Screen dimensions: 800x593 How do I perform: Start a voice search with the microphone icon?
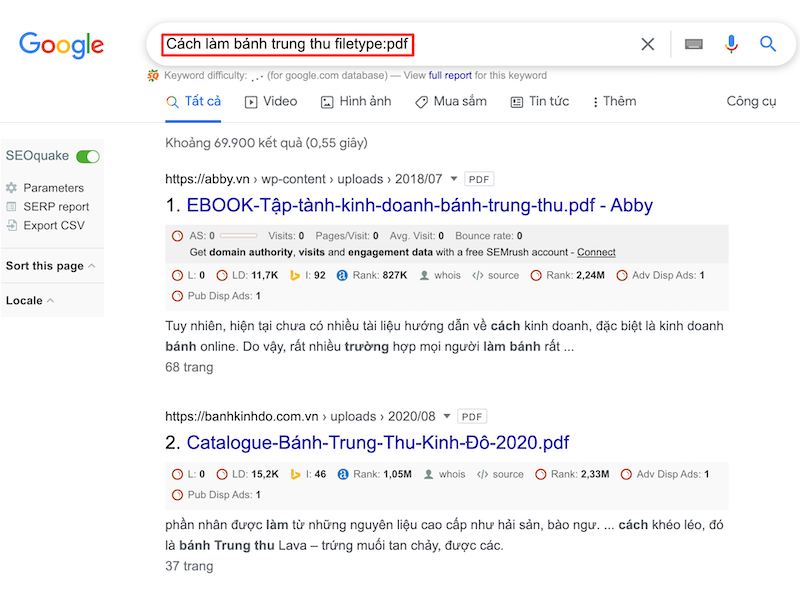pos(730,44)
